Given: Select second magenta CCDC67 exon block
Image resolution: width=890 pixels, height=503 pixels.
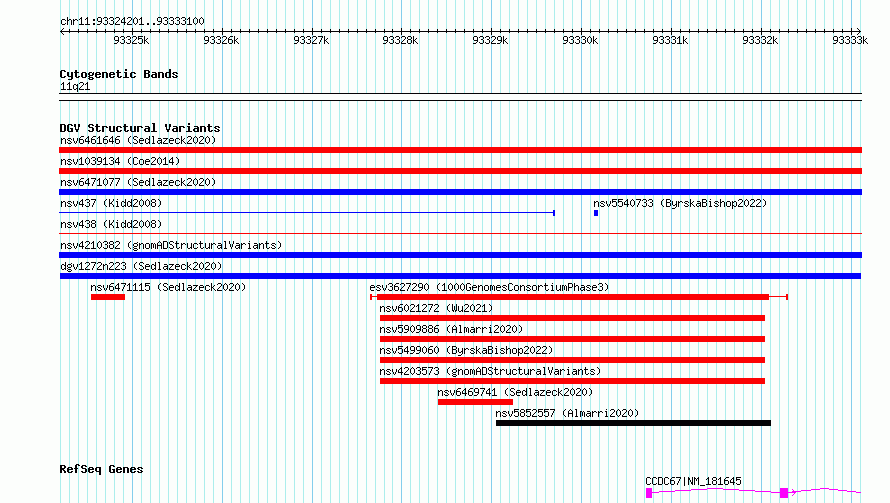Looking at the screenshot, I should 784,493.
